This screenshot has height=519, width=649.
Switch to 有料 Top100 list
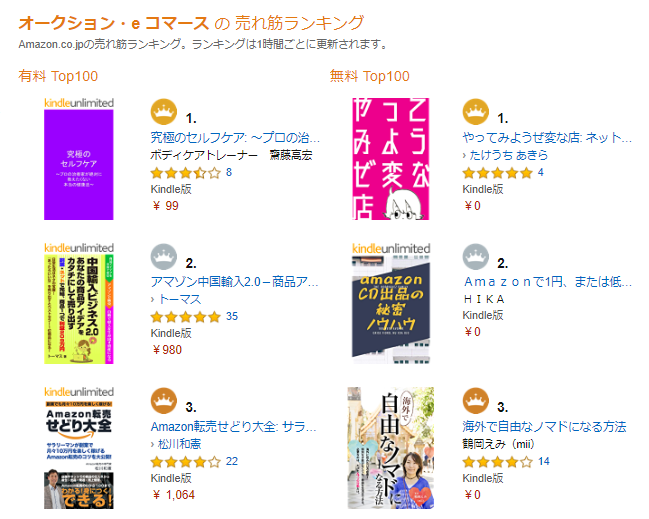(x=59, y=76)
